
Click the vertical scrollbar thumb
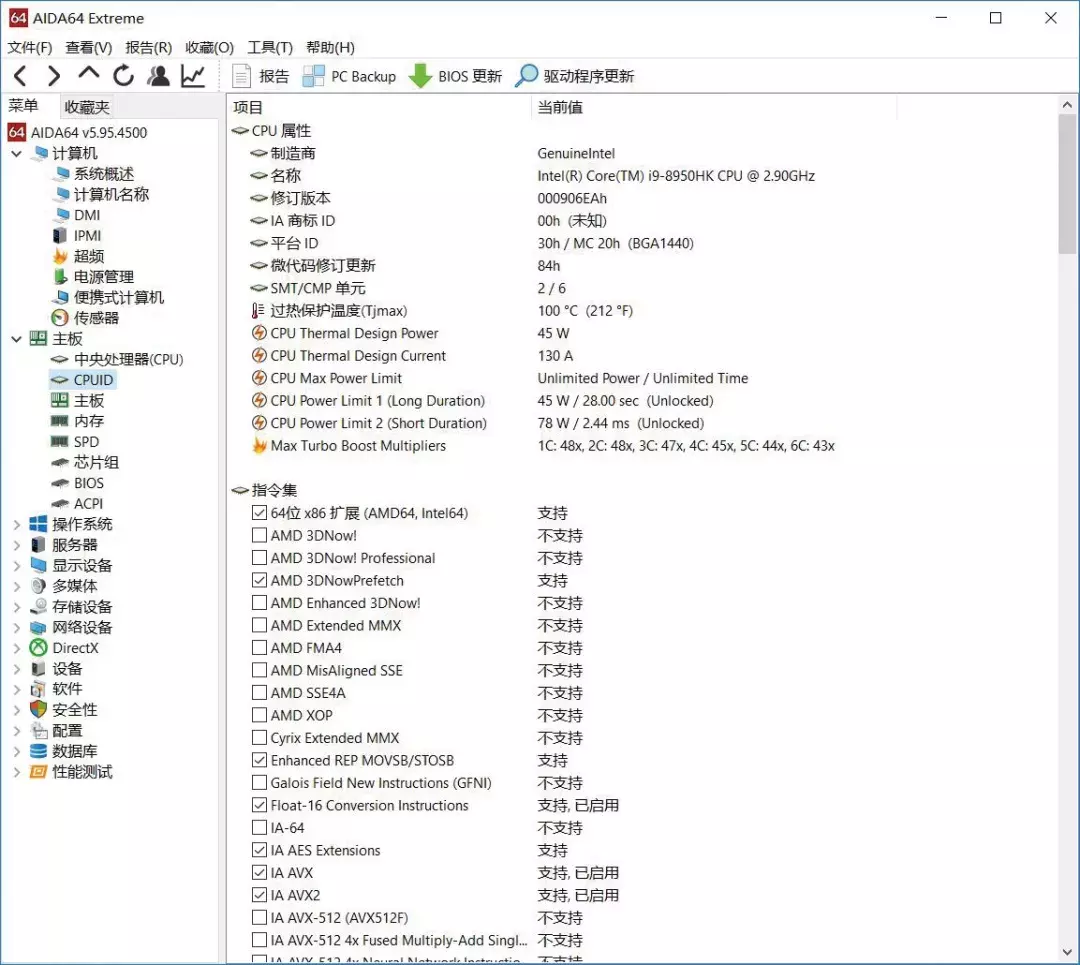(x=1068, y=184)
